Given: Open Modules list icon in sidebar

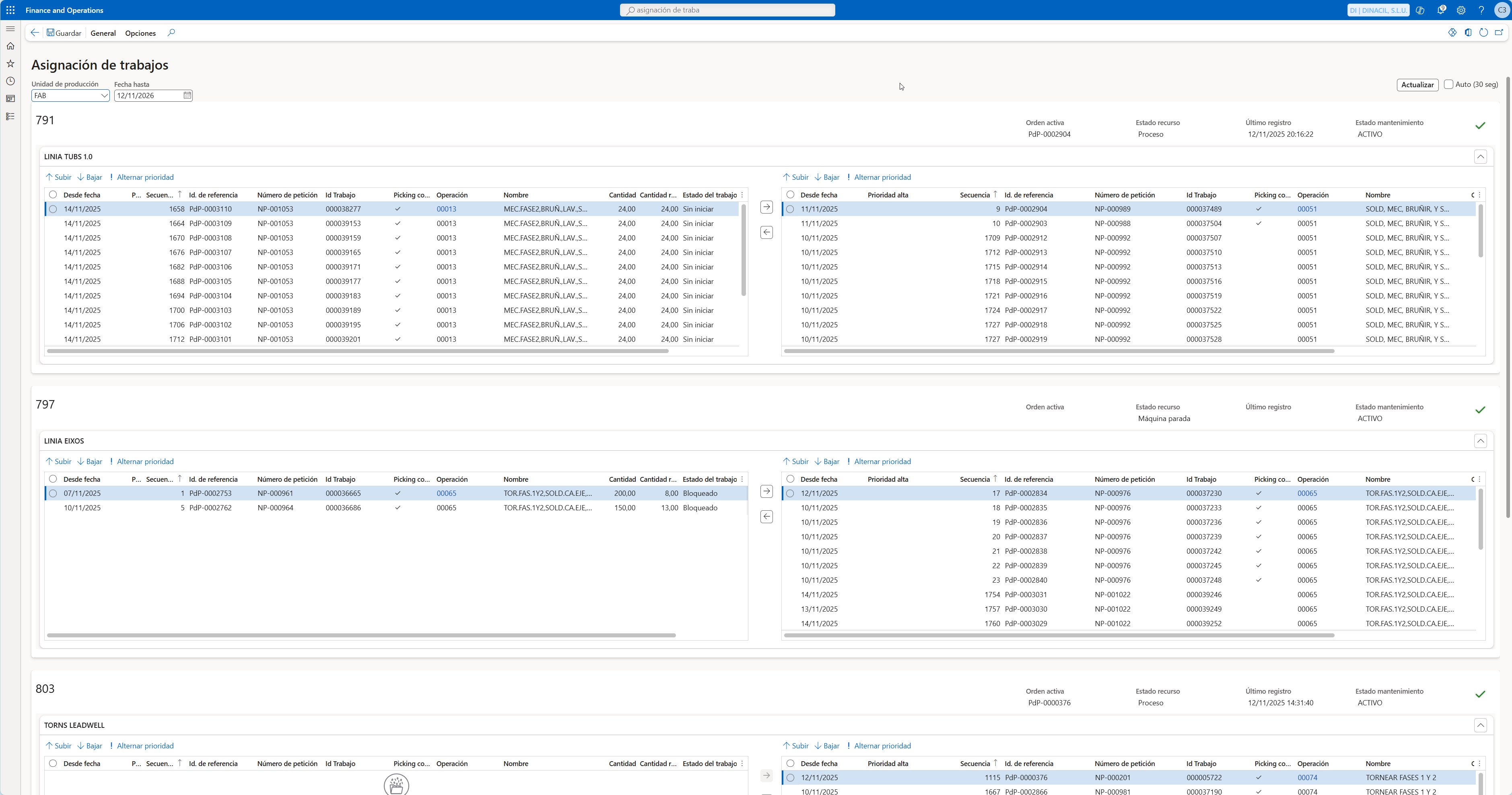Looking at the screenshot, I should pyautogui.click(x=10, y=116).
